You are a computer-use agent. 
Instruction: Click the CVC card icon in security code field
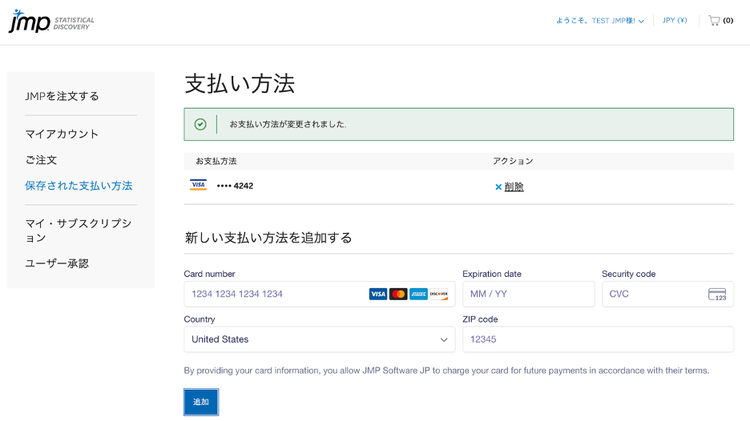point(716,294)
